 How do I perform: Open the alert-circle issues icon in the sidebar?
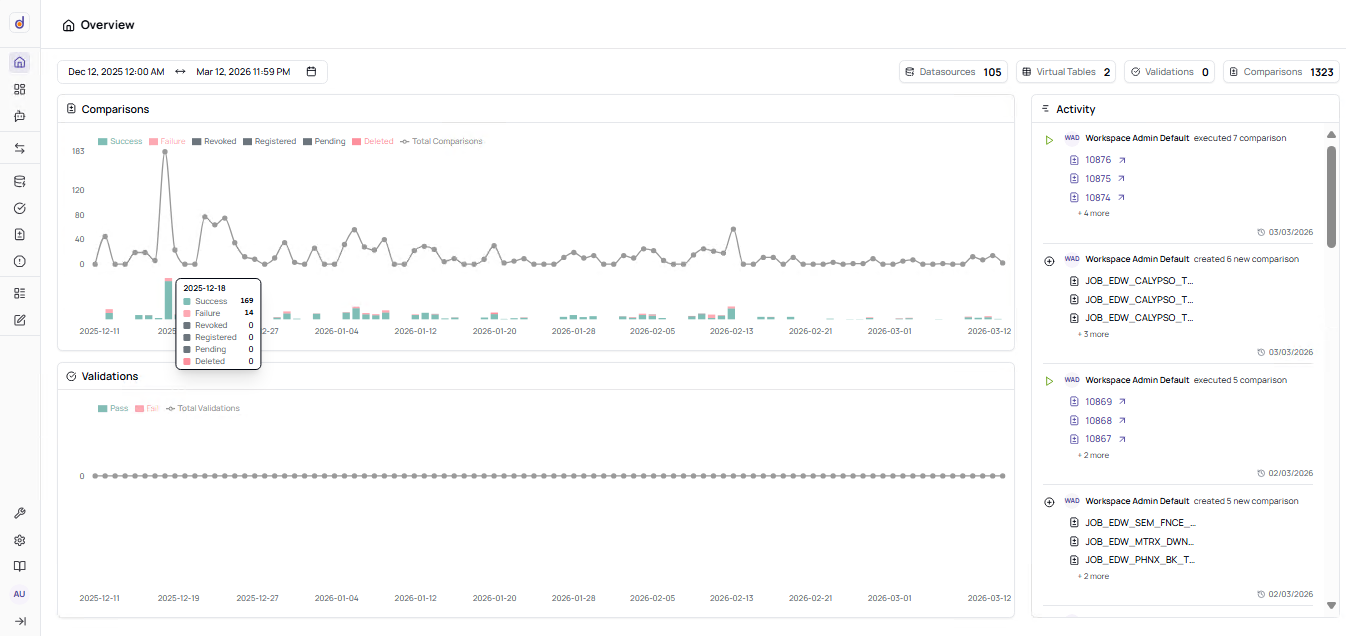(19, 261)
